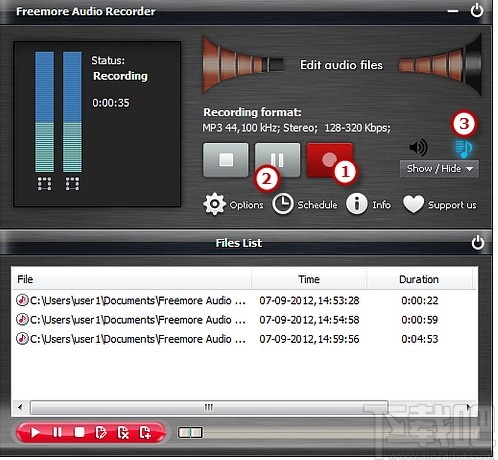Click the files list horizontal scrollbar thumb

click(x=209, y=407)
